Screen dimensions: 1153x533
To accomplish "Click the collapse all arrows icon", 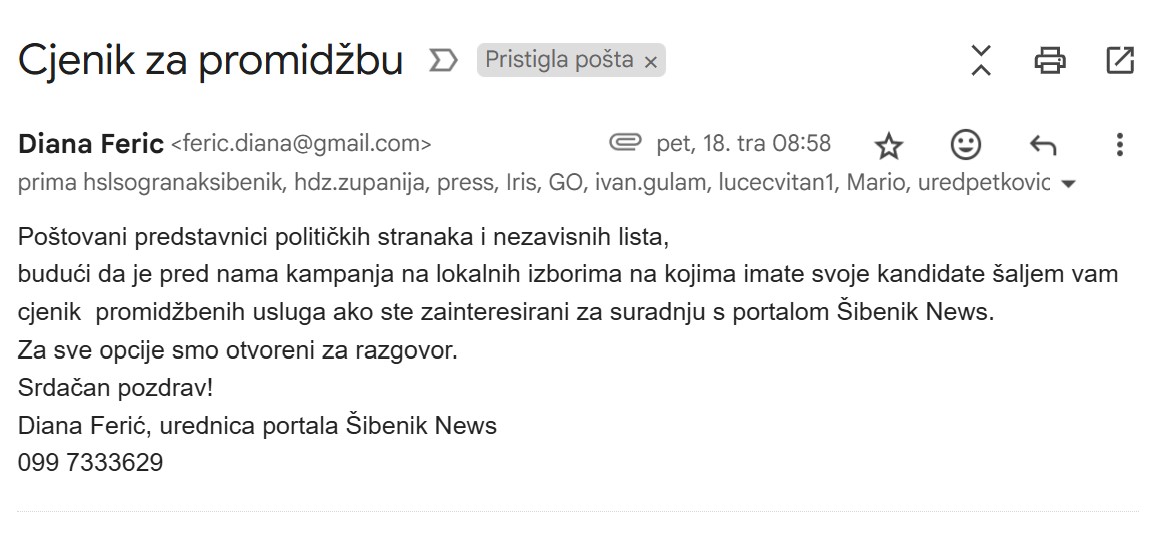I will pos(981,61).
